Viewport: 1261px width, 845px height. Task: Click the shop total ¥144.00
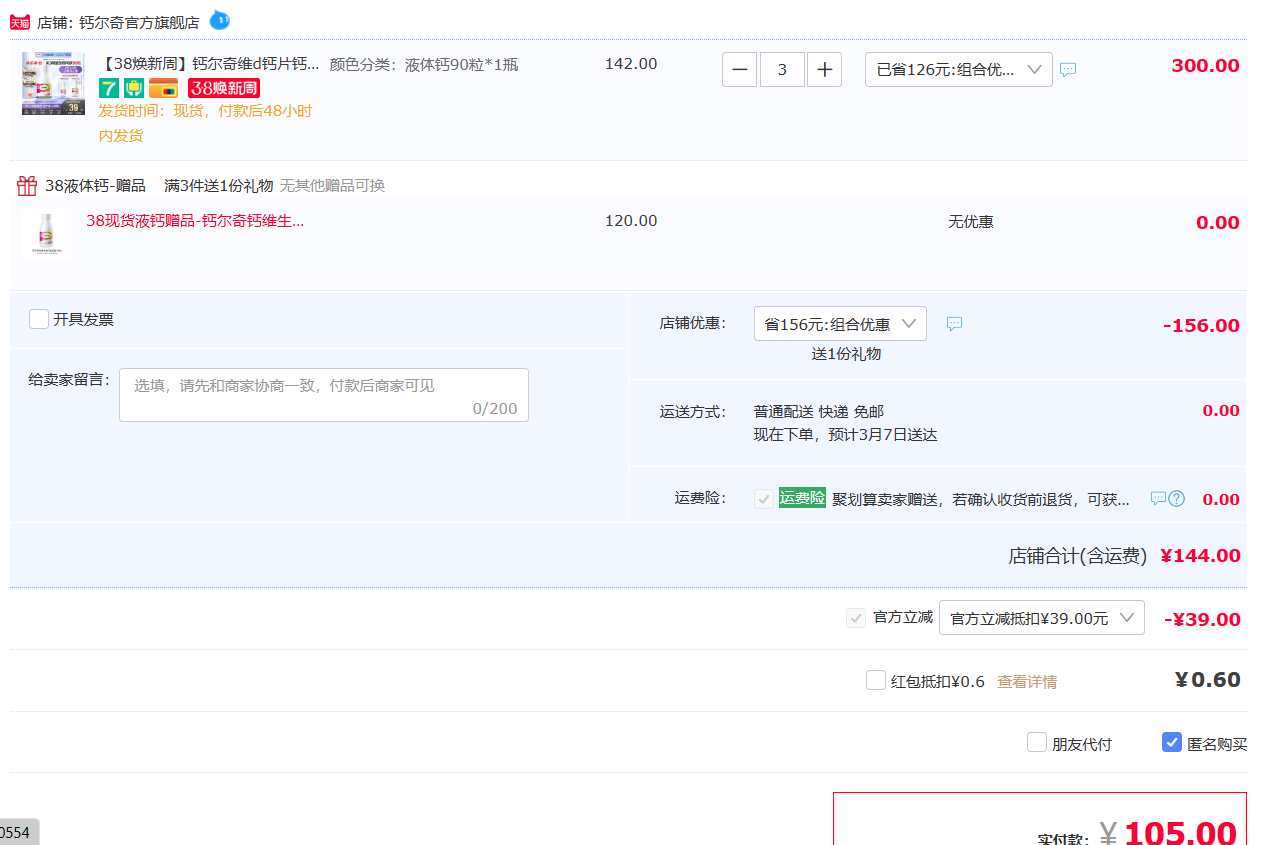point(1200,556)
